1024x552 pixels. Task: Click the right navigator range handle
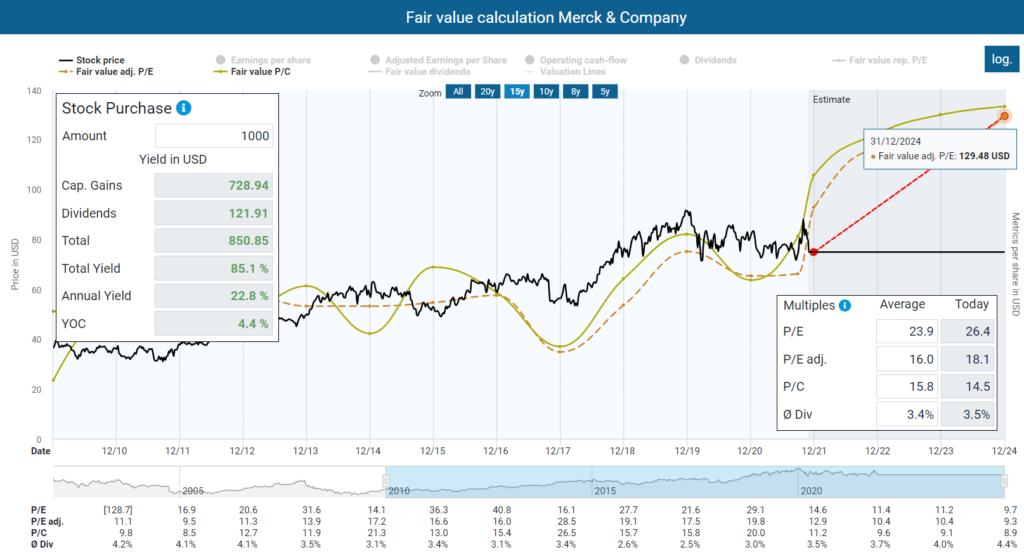(1004, 481)
